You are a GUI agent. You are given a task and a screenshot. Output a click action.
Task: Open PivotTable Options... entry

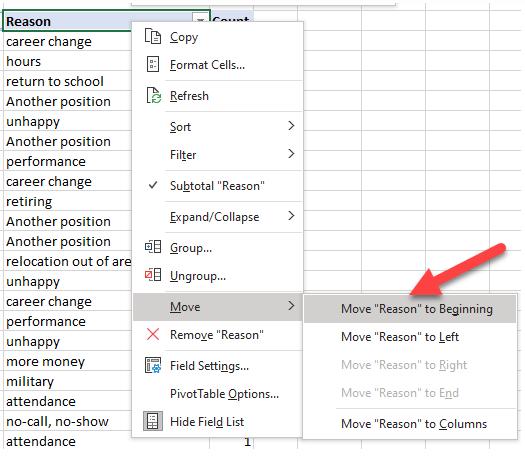point(218,394)
